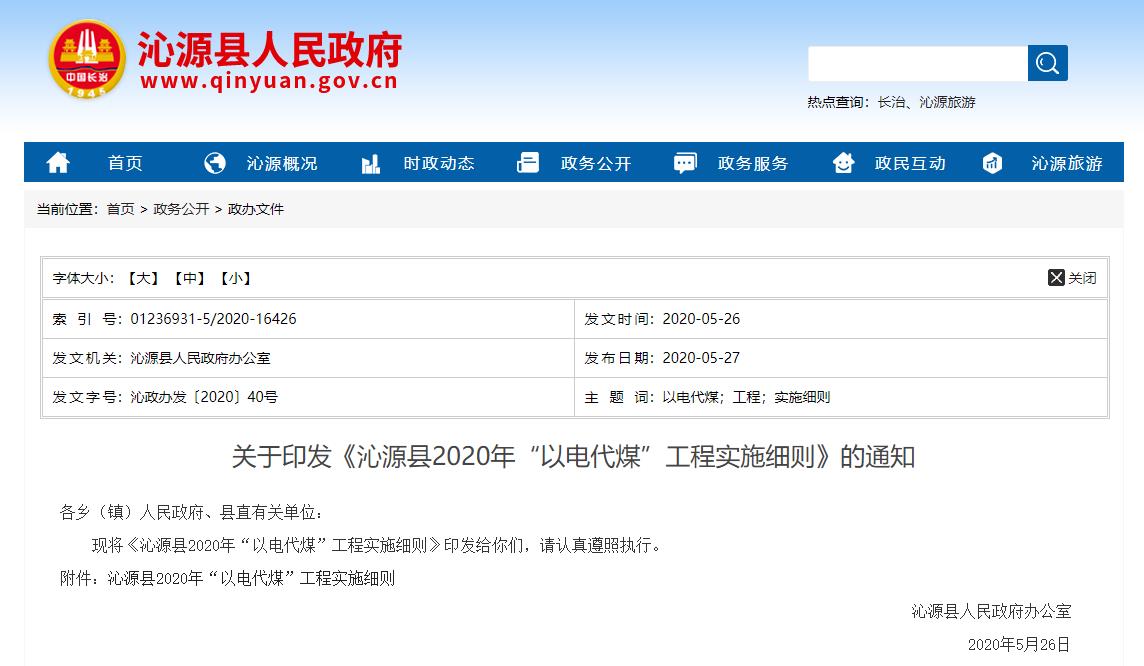Screen dimensions: 1144x666
Task: Open the 政民互动 navigation item
Action: (x=910, y=163)
